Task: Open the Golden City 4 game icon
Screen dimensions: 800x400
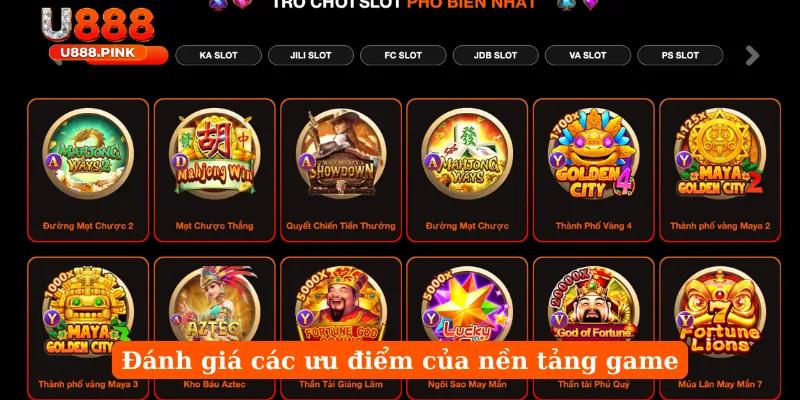Action: (x=593, y=154)
